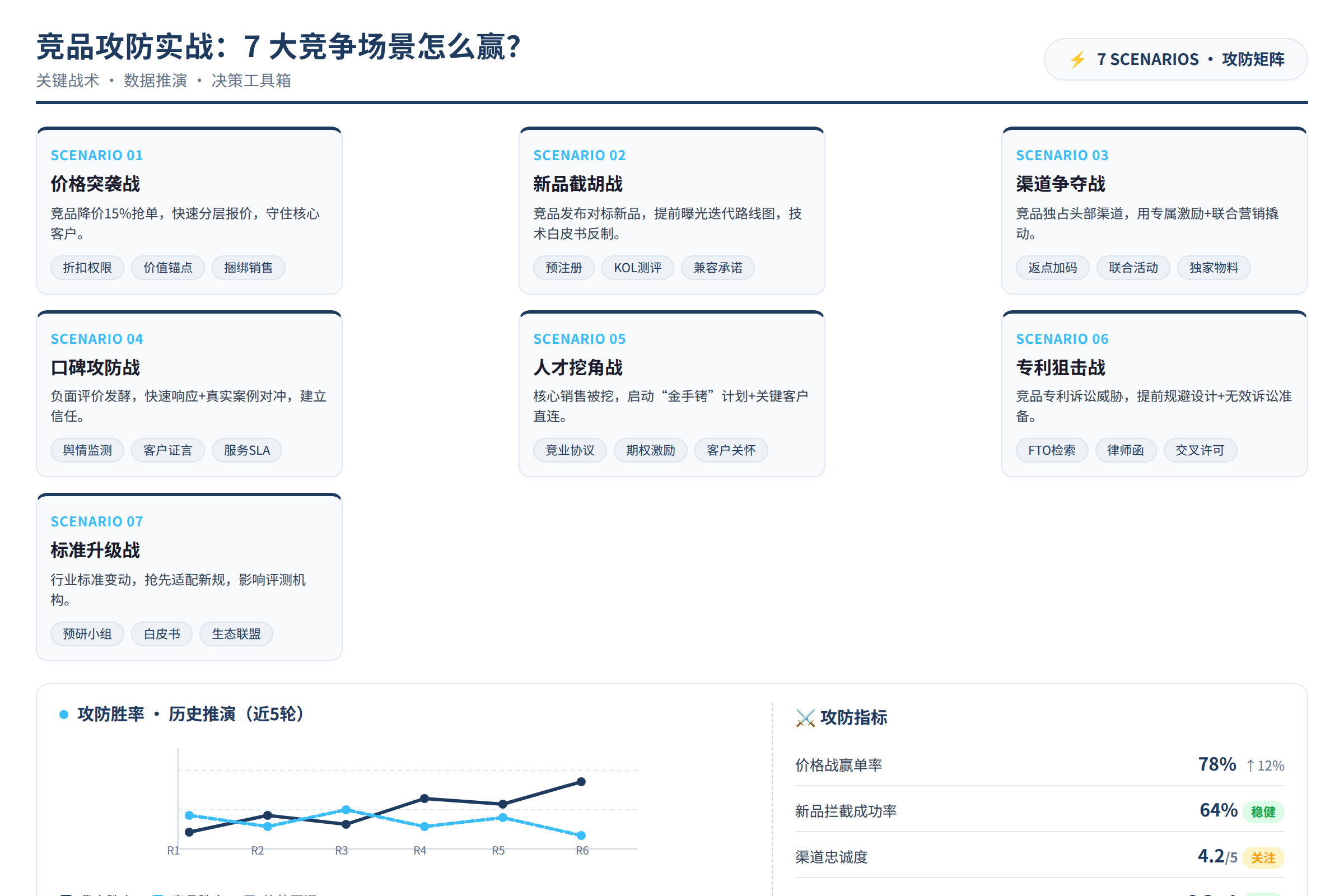This screenshot has height=896, width=1344.
Task: Click the SCENARIO 07 label
Action: (97, 522)
